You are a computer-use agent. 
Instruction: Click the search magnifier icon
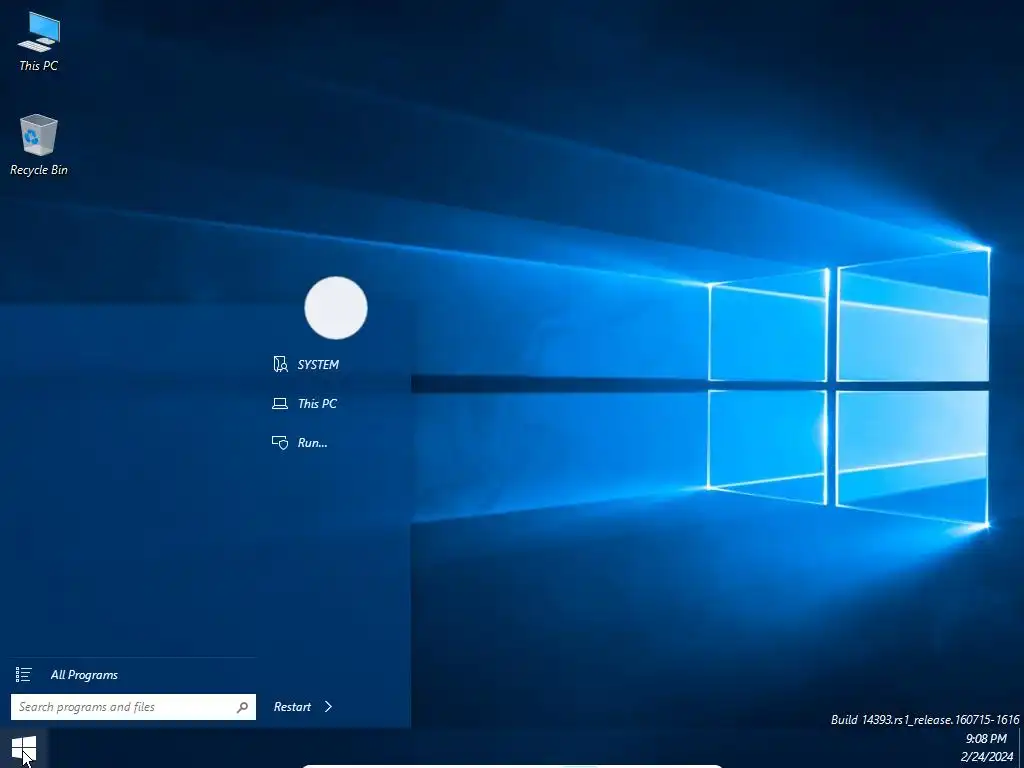click(x=242, y=707)
